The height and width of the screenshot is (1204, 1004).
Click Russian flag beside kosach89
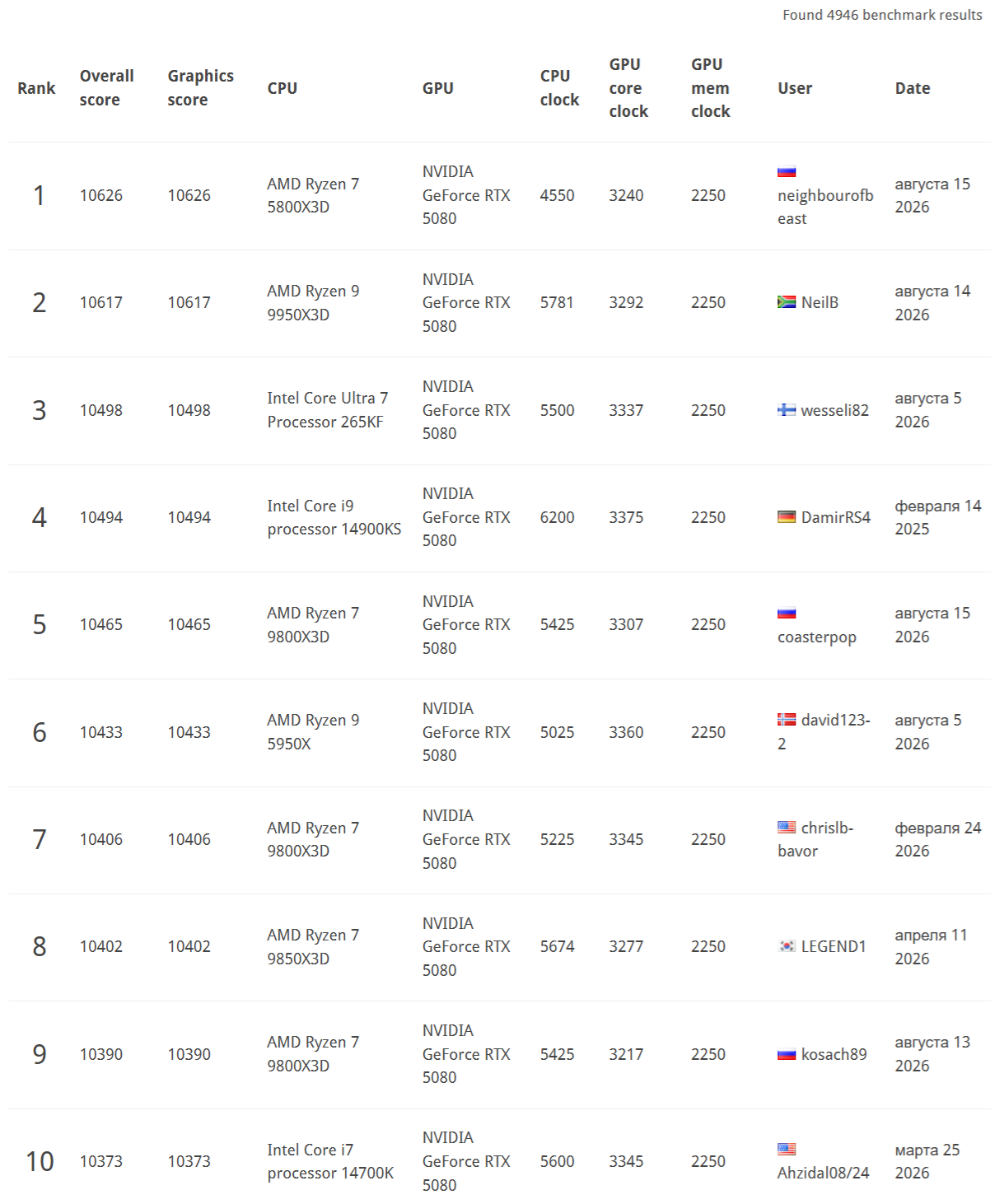coord(787,1054)
